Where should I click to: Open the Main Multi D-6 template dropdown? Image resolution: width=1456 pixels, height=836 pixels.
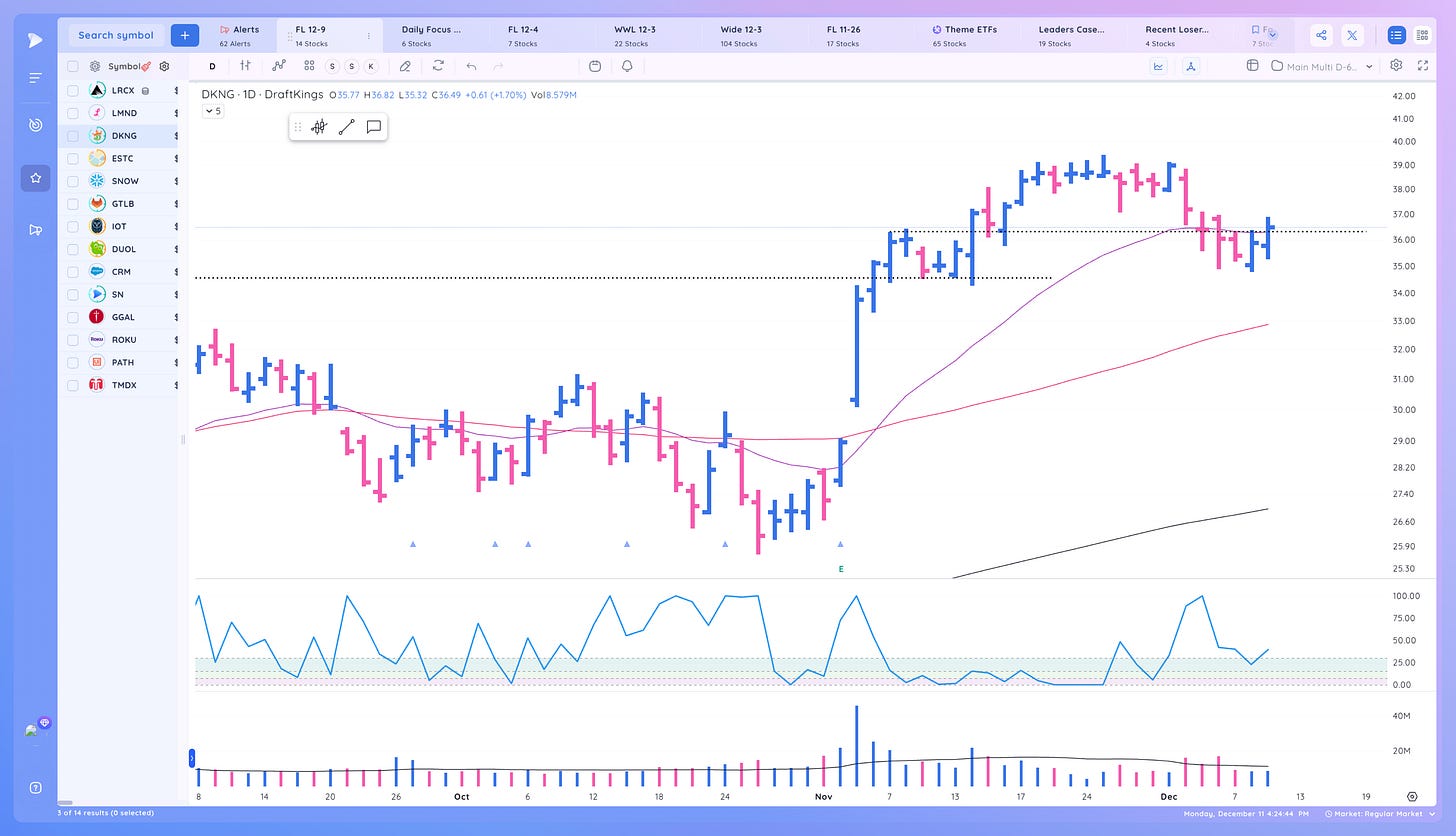[1321, 66]
